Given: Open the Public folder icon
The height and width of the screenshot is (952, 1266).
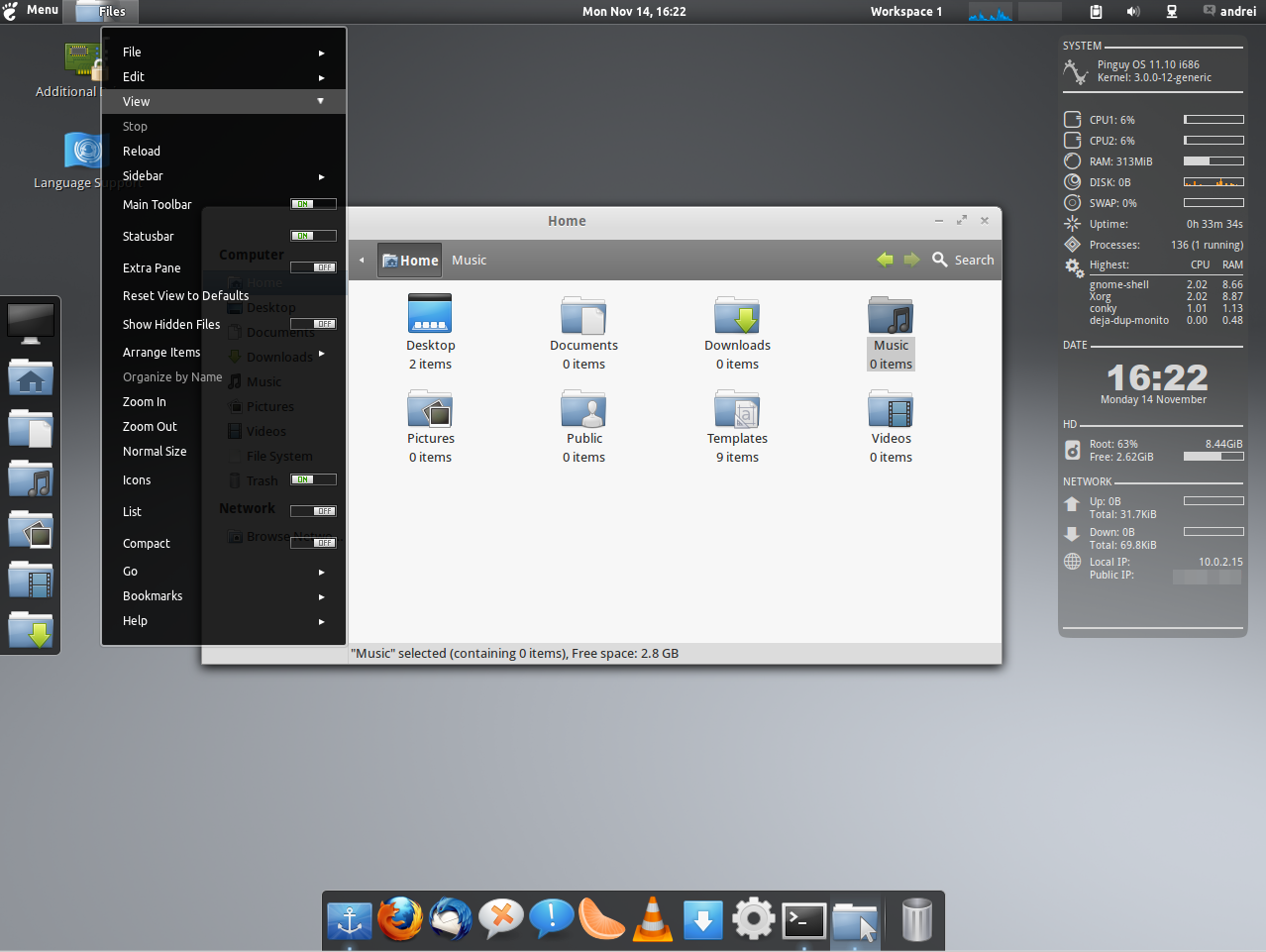Looking at the screenshot, I should click(x=583, y=407).
